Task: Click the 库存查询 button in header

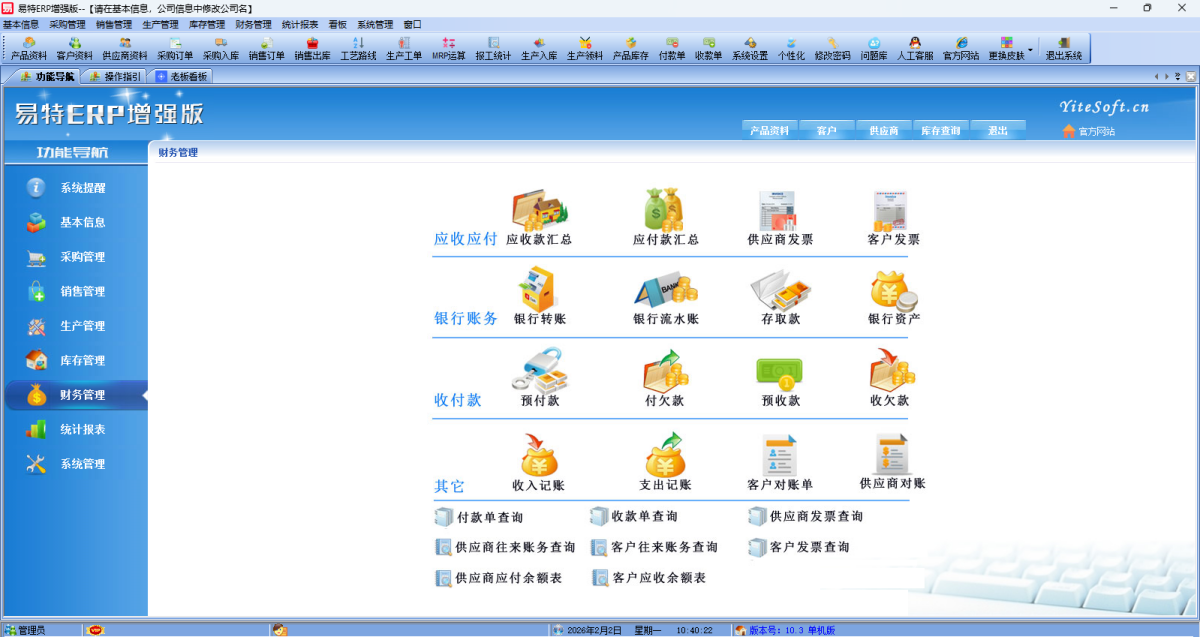Action: (x=940, y=131)
